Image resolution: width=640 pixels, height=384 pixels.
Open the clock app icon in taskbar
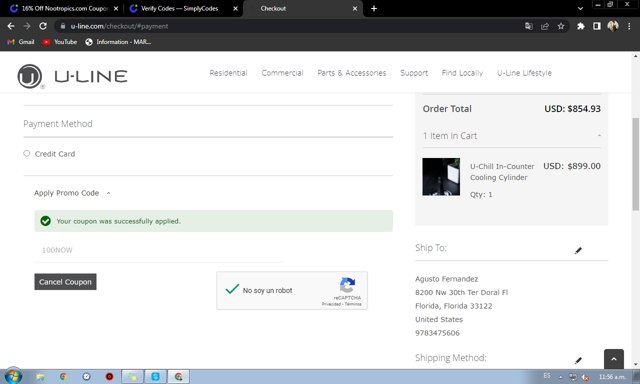pos(87,377)
